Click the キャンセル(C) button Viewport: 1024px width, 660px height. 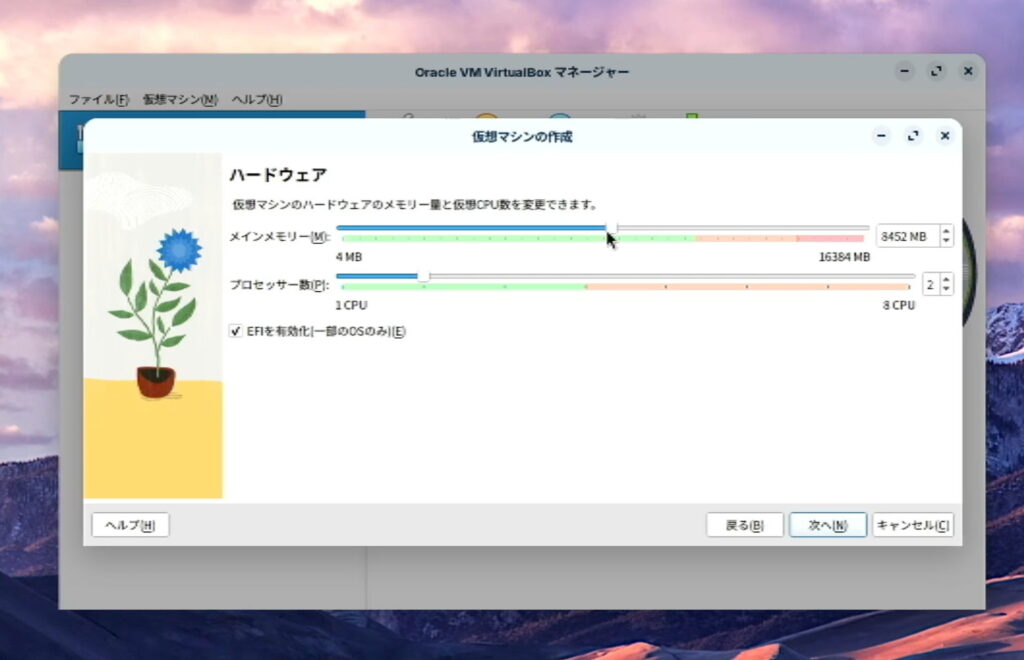912,525
